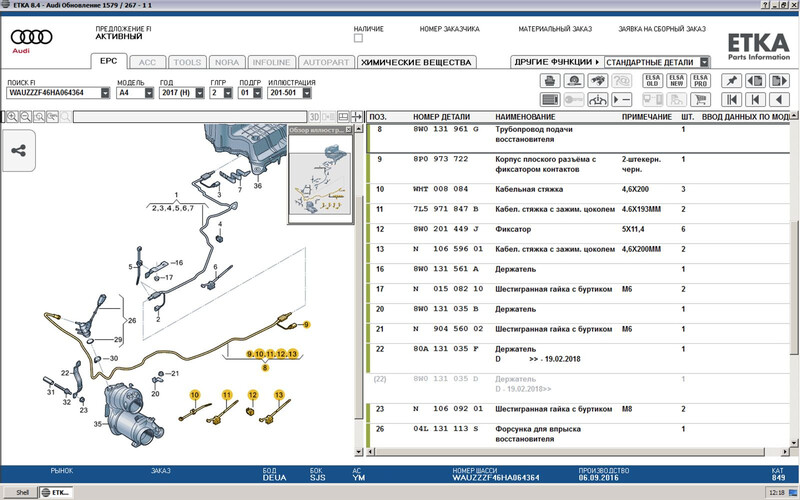Open the ГЛГР dropdown

click(x=228, y=93)
